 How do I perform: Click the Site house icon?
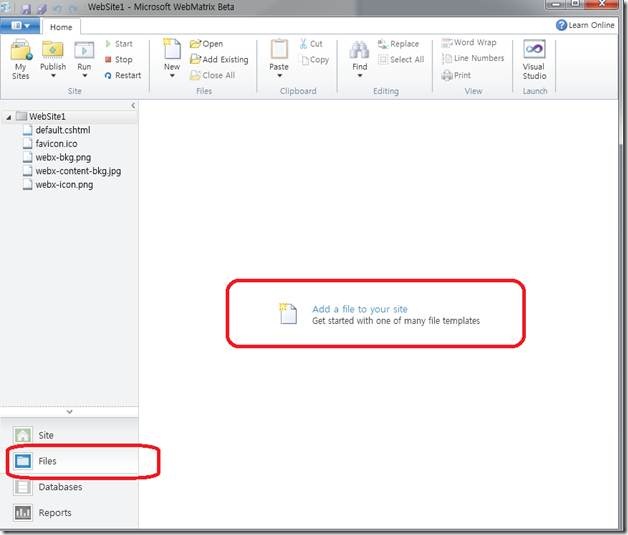click(23, 435)
